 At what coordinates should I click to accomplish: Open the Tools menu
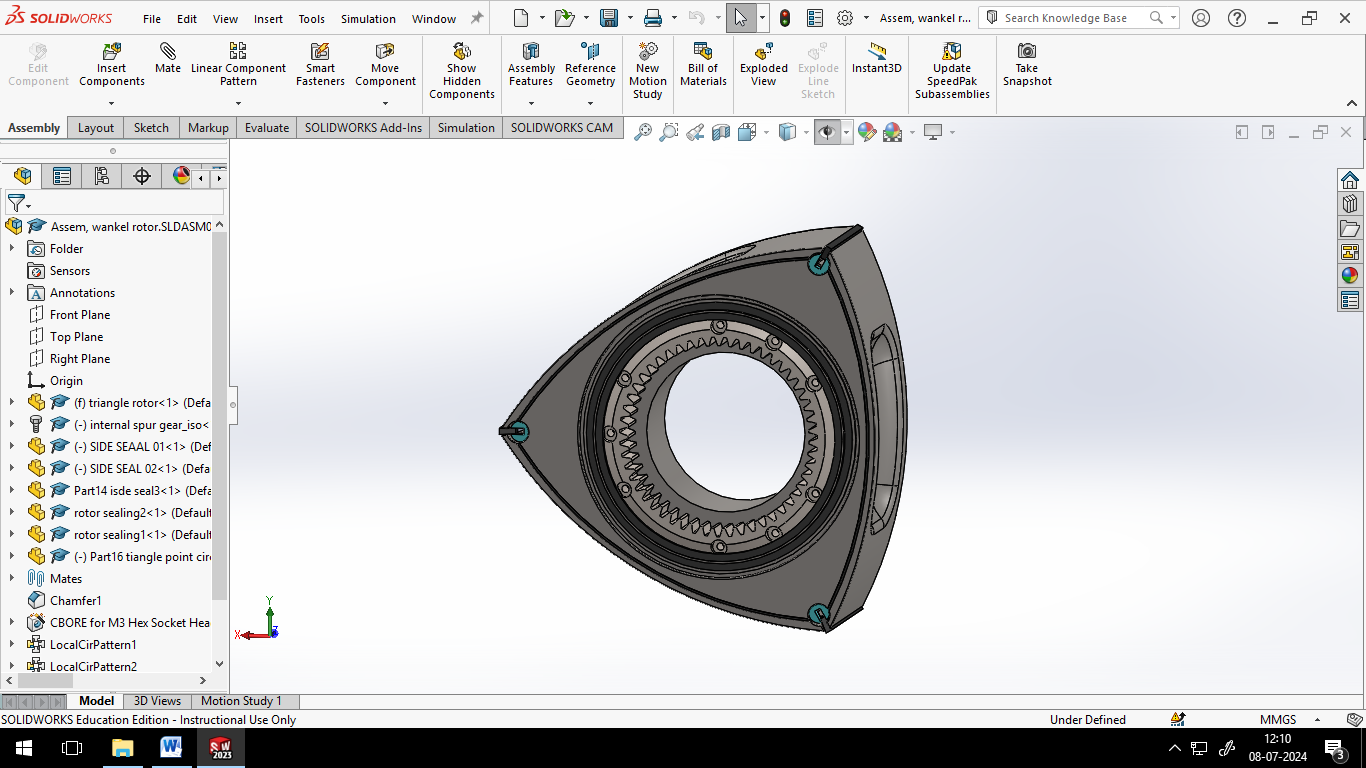pos(312,19)
